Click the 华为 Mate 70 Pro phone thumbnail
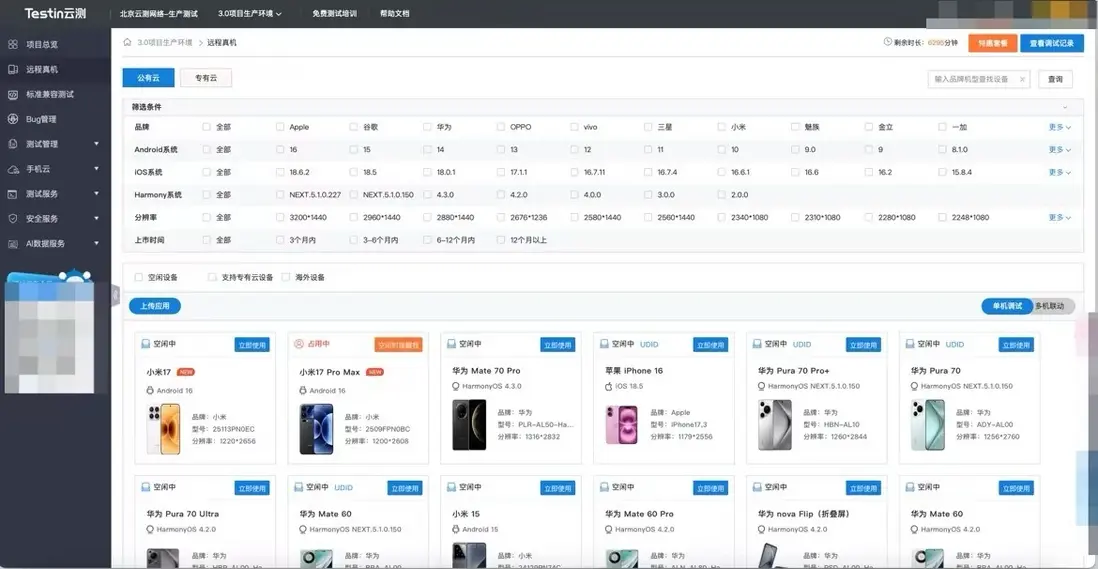Image resolution: width=1098 pixels, height=569 pixels. coord(469,424)
